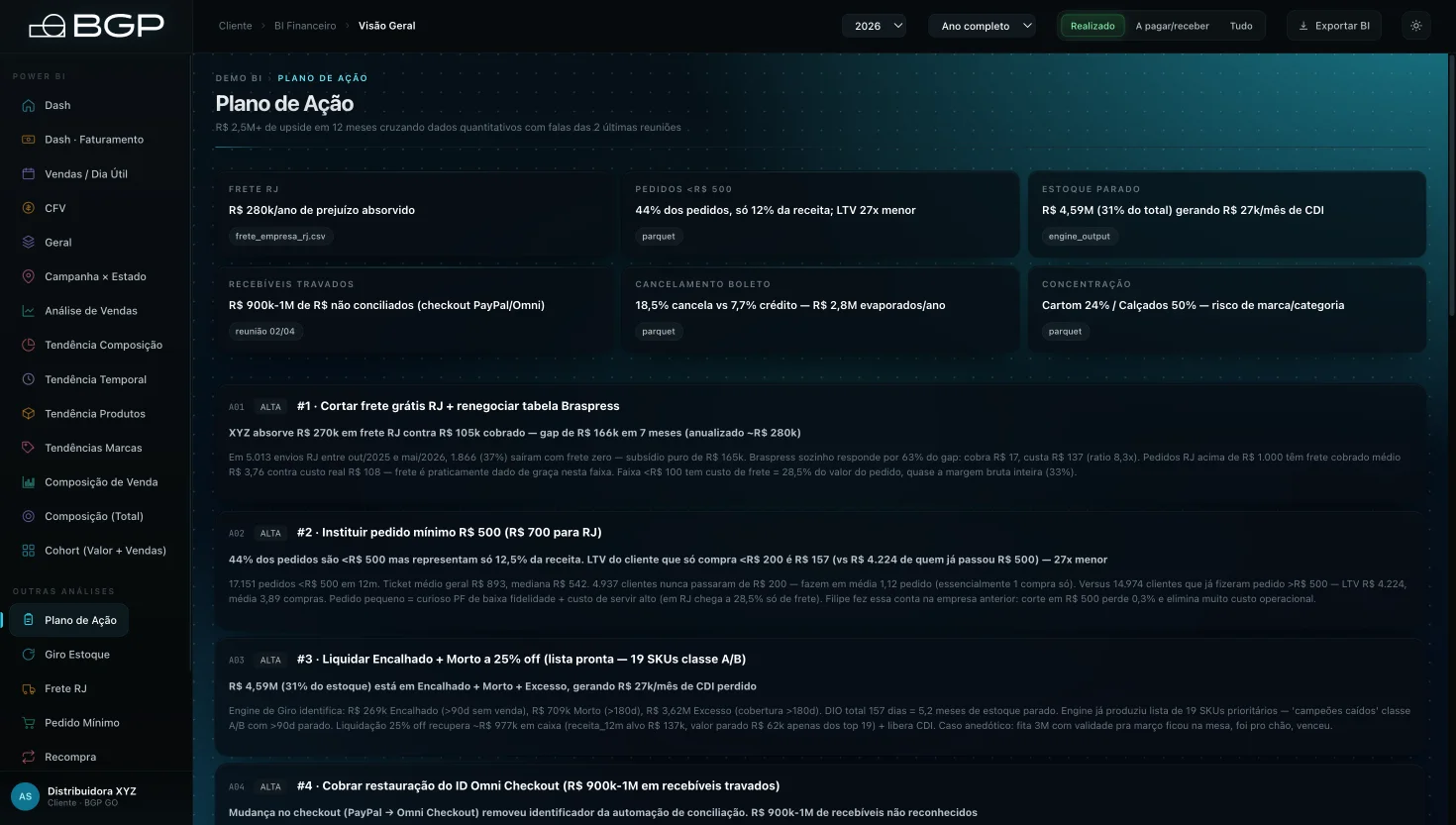Click the Distribuidora XYZ account name
Screen dimensions: 1456x825
92,791
